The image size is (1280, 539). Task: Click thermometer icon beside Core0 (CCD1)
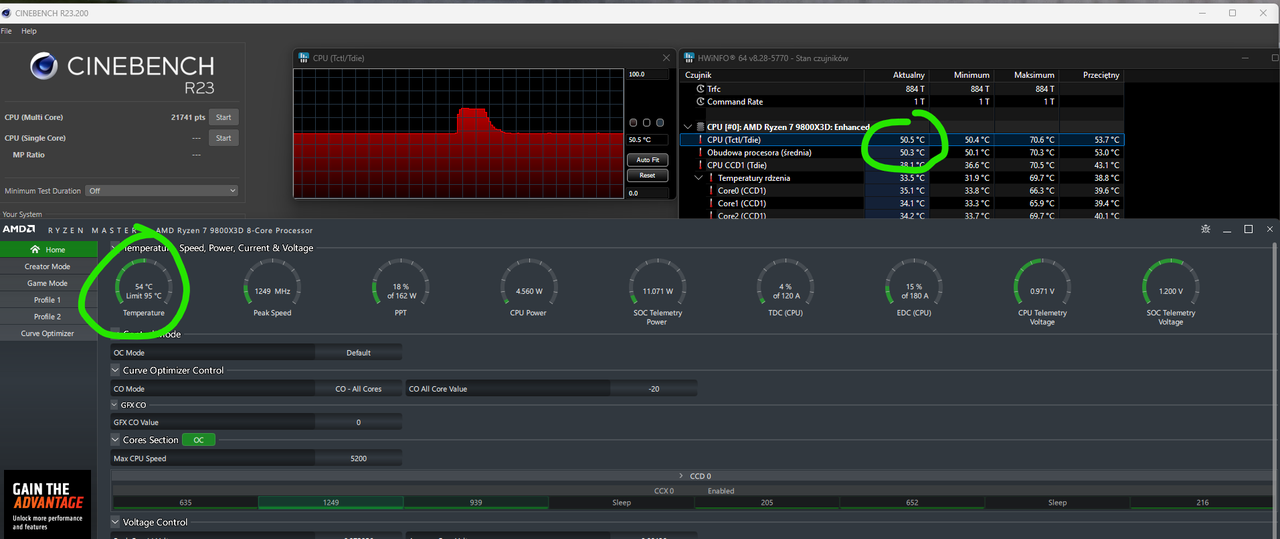710,190
